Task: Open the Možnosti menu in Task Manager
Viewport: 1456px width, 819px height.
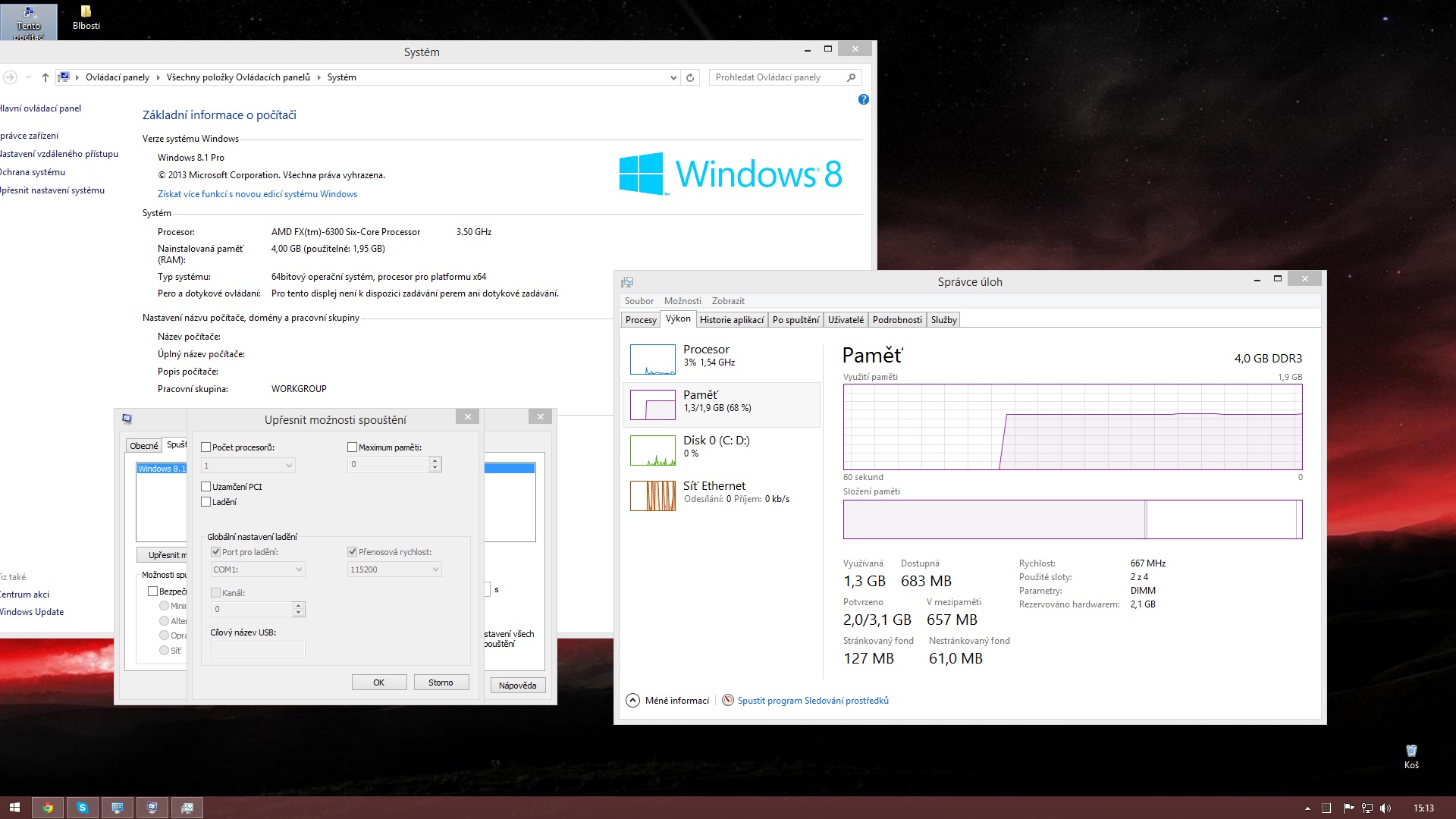Action: 682,301
